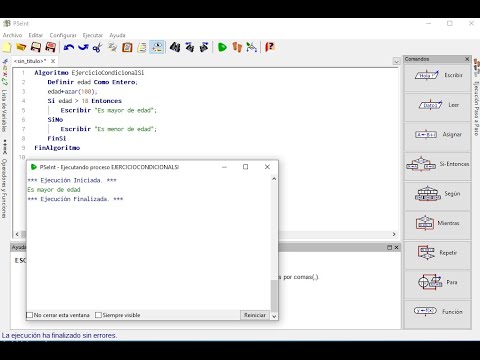480x360 pixels.
Task: Click the highlighted search toolbar icon
Action: pos(156,47)
